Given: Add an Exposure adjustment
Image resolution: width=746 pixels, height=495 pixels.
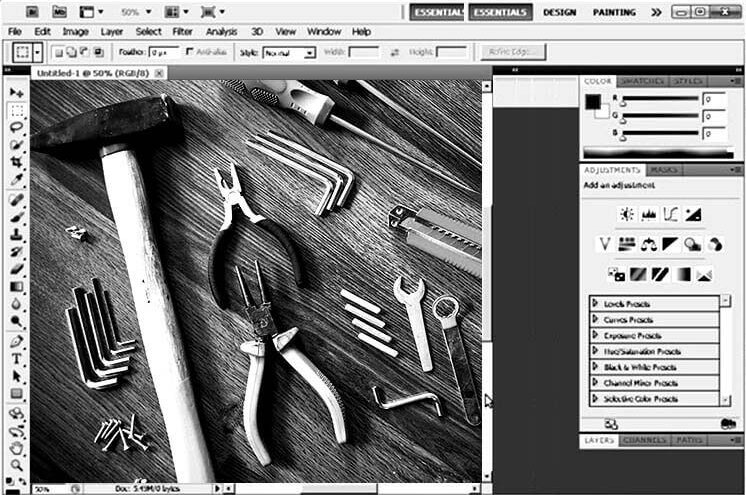Looking at the screenshot, I should coord(693,215).
